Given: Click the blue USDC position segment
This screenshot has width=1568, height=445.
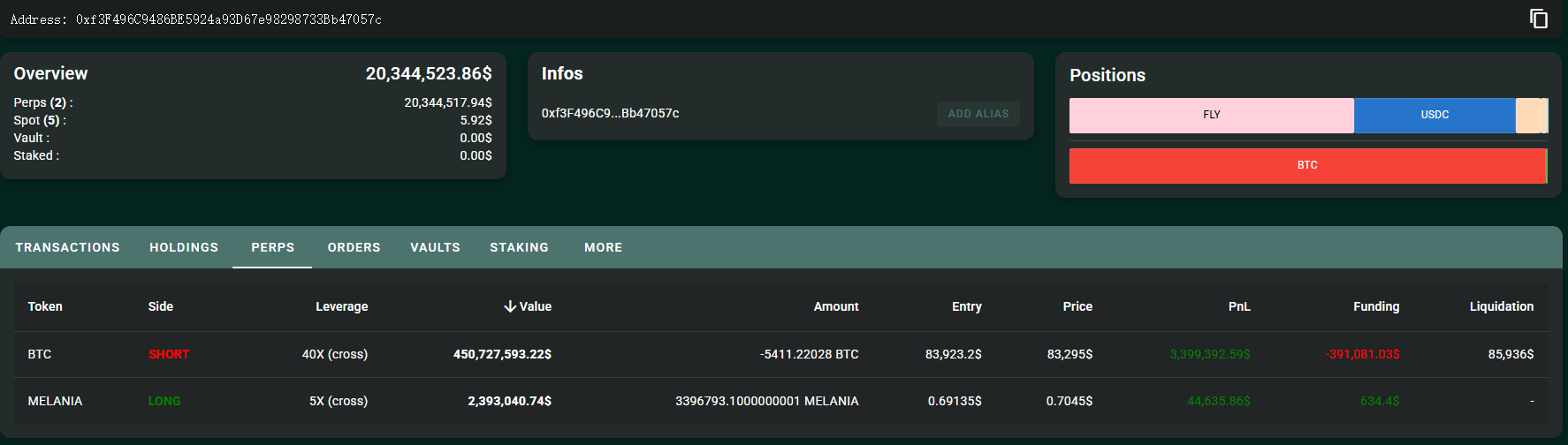Looking at the screenshot, I should [x=1435, y=116].
